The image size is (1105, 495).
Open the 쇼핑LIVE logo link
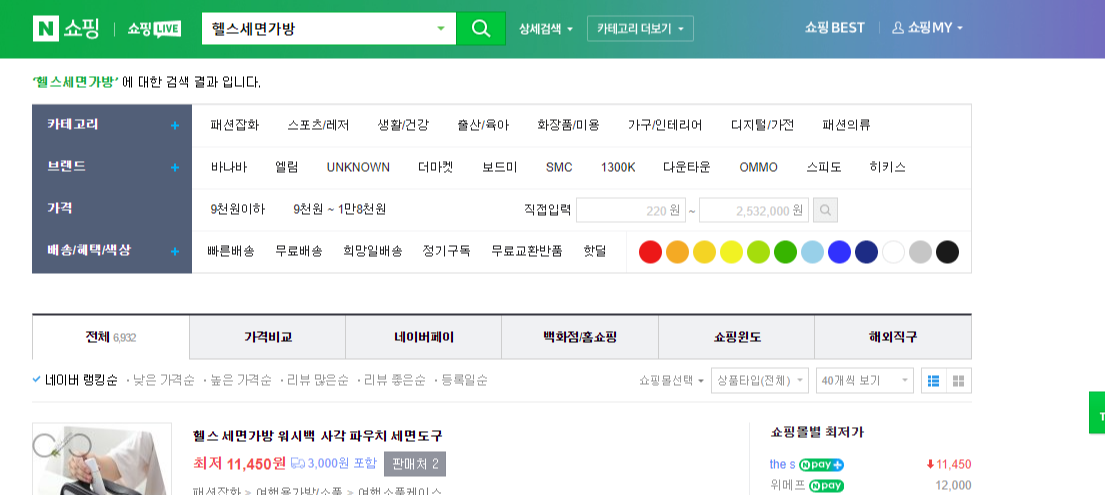click(x=154, y=29)
